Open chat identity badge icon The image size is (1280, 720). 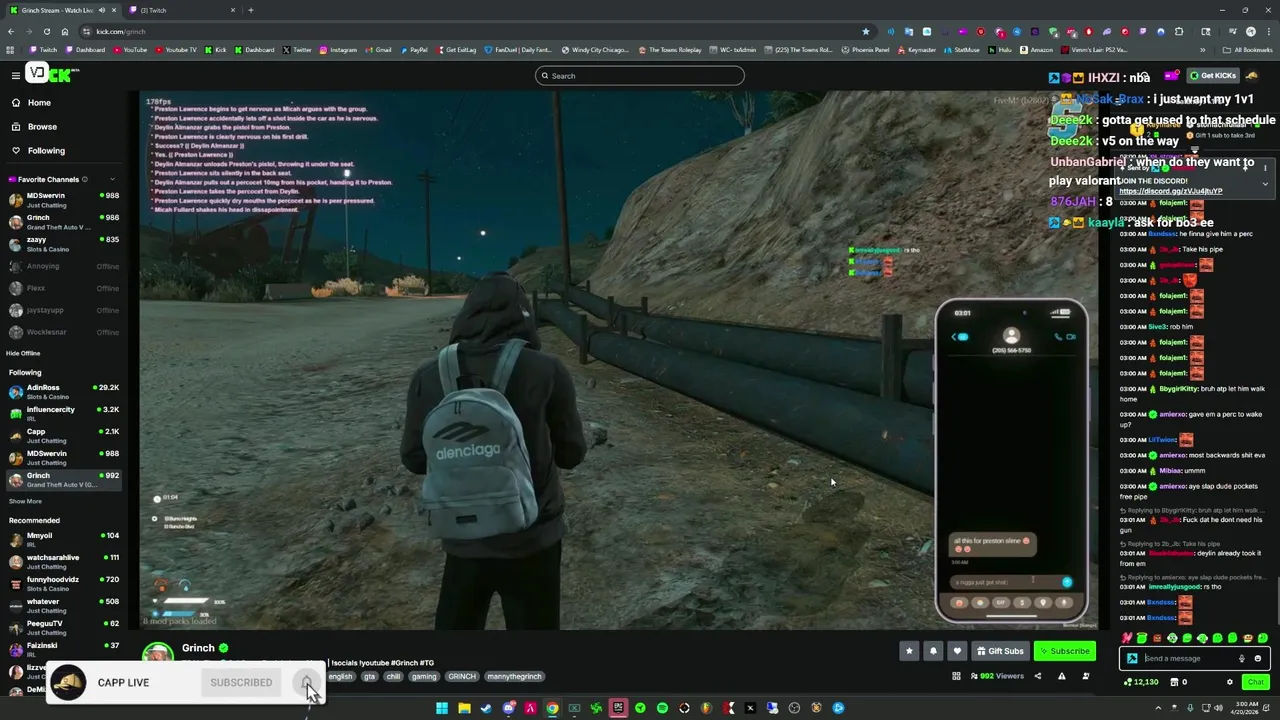(x=1132, y=658)
